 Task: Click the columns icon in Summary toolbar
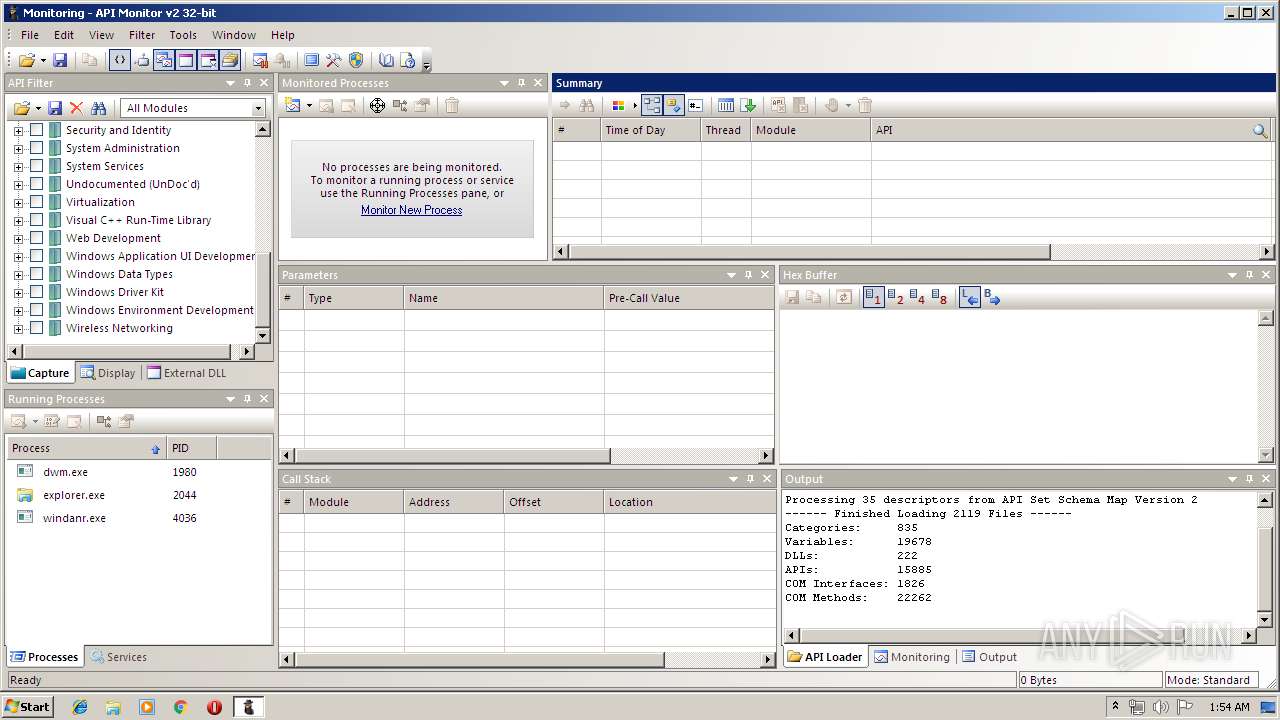(x=726, y=105)
